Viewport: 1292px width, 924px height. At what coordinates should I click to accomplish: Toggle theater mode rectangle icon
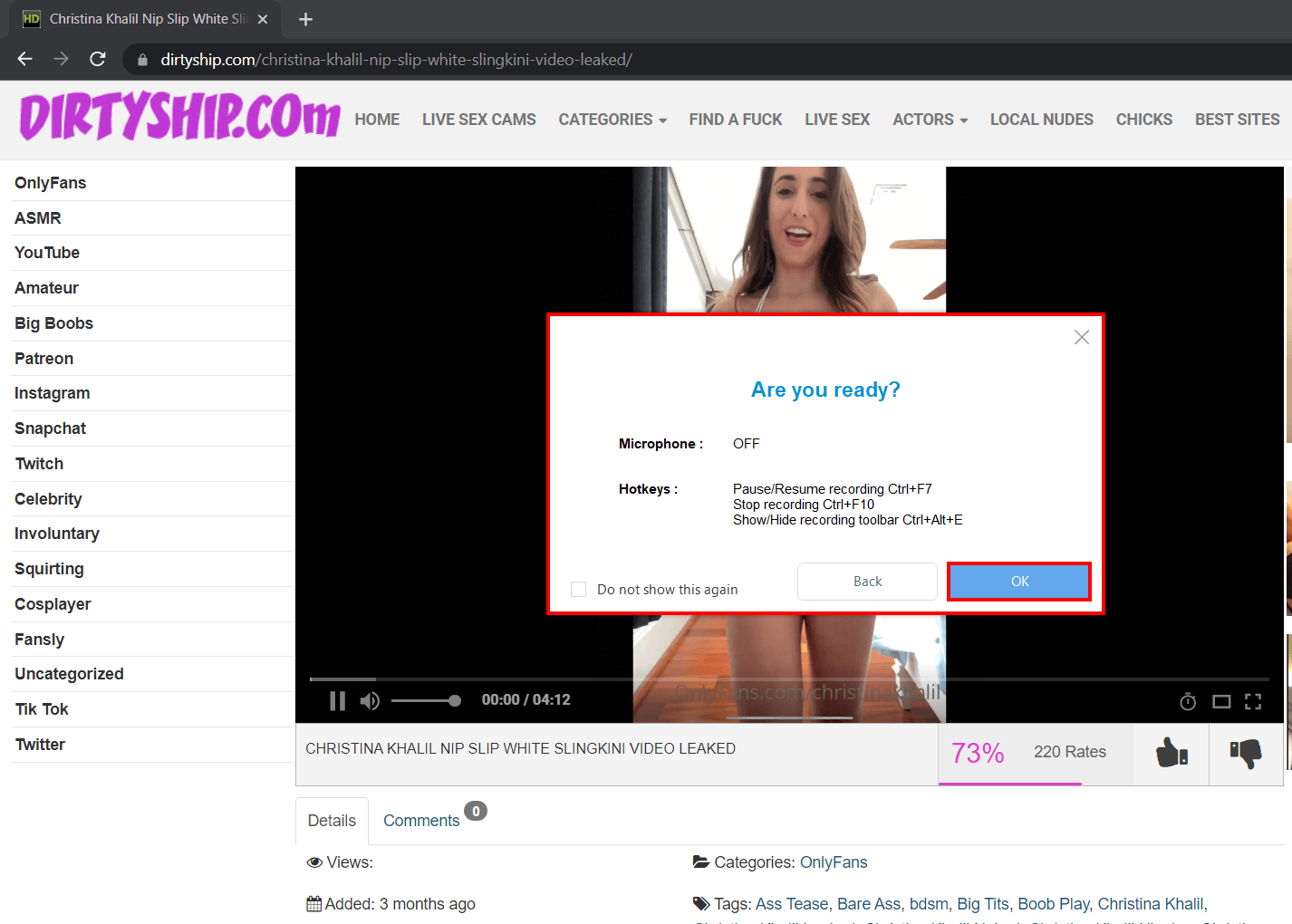[x=1221, y=701]
